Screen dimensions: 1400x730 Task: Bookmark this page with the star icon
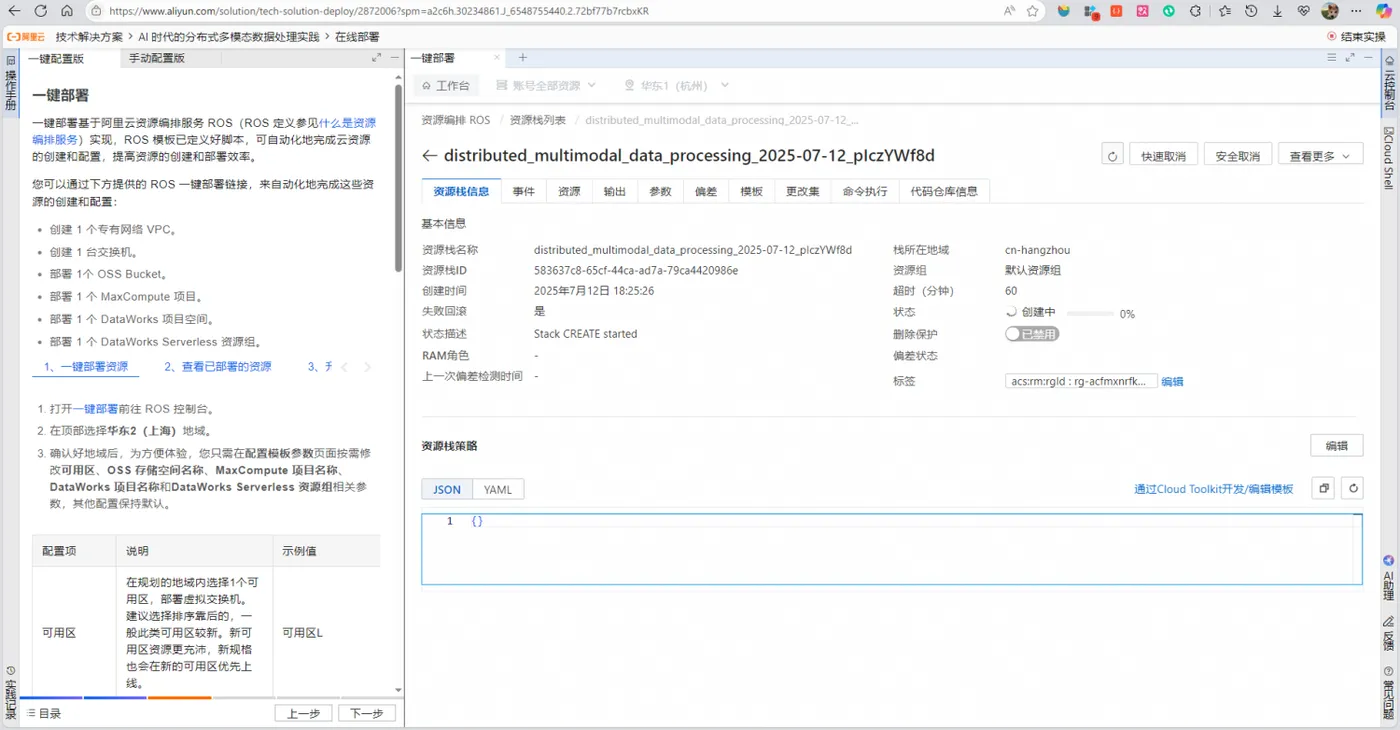pos(1033,11)
